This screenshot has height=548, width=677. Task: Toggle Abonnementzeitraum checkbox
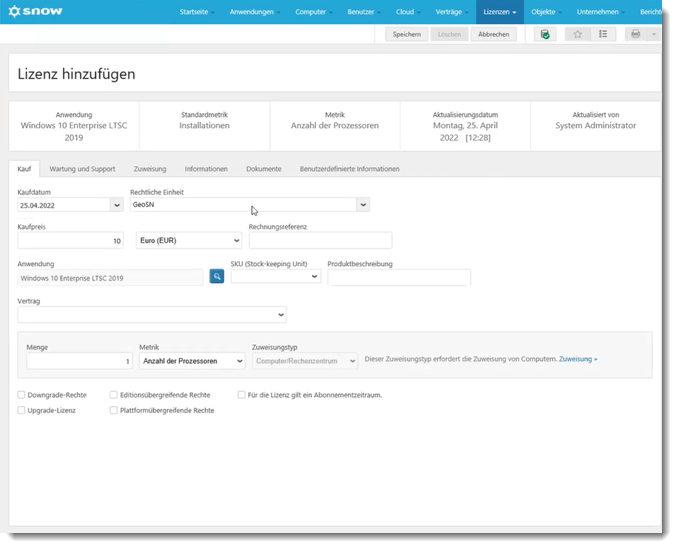241,395
